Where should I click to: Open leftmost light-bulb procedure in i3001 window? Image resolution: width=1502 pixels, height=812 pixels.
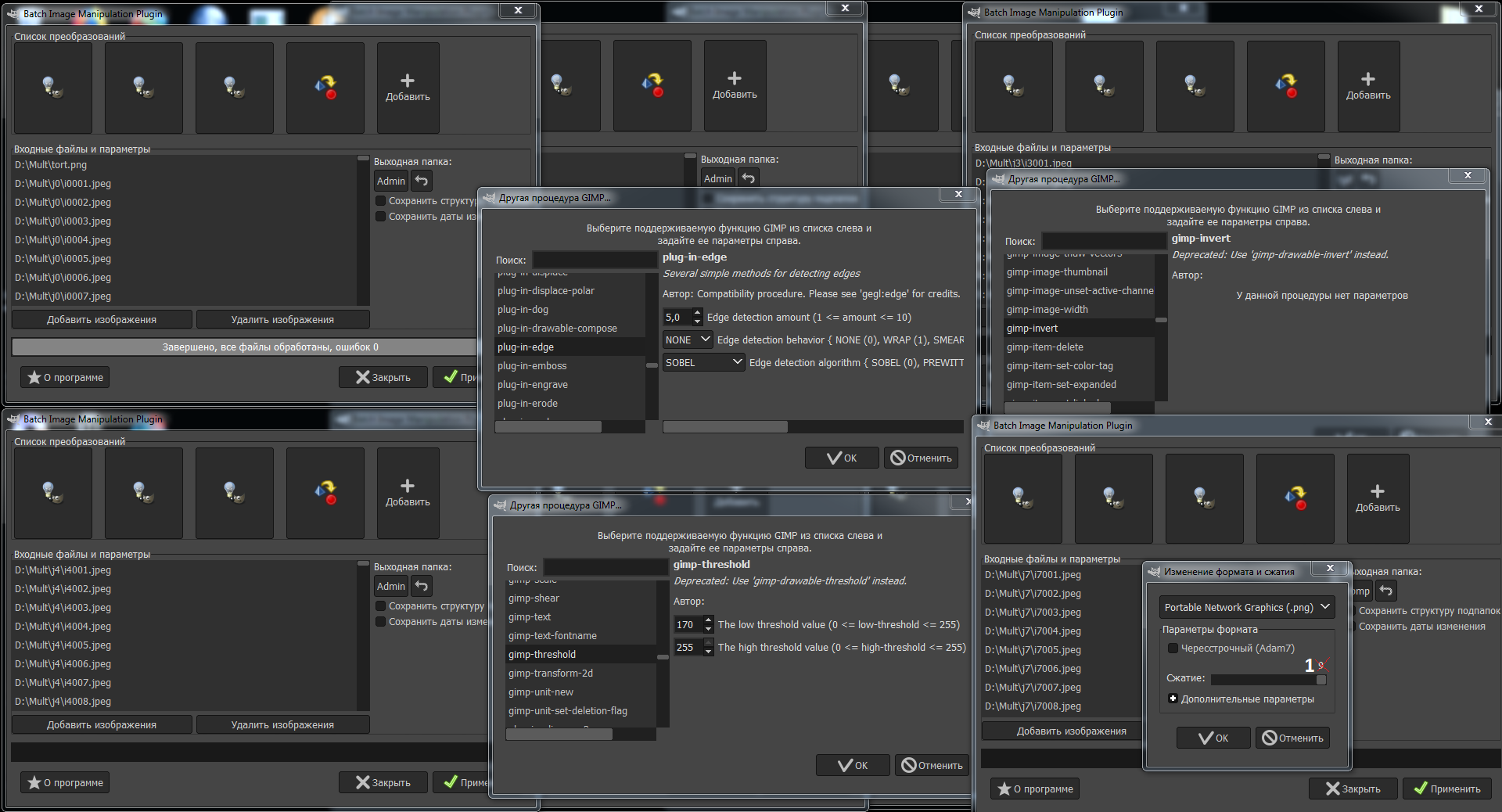[1014, 86]
